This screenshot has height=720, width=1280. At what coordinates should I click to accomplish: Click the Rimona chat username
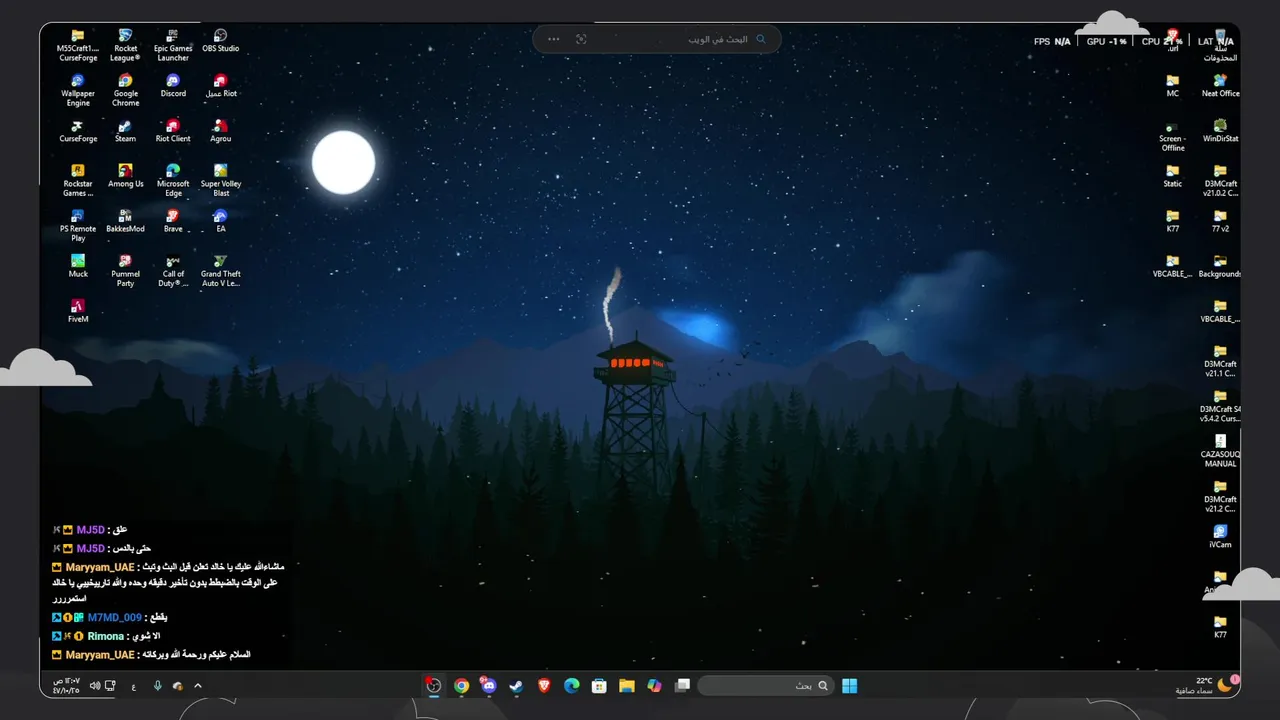pos(106,636)
